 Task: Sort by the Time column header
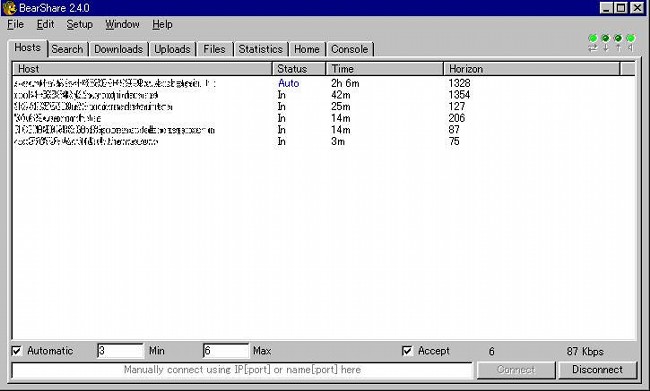[385, 69]
